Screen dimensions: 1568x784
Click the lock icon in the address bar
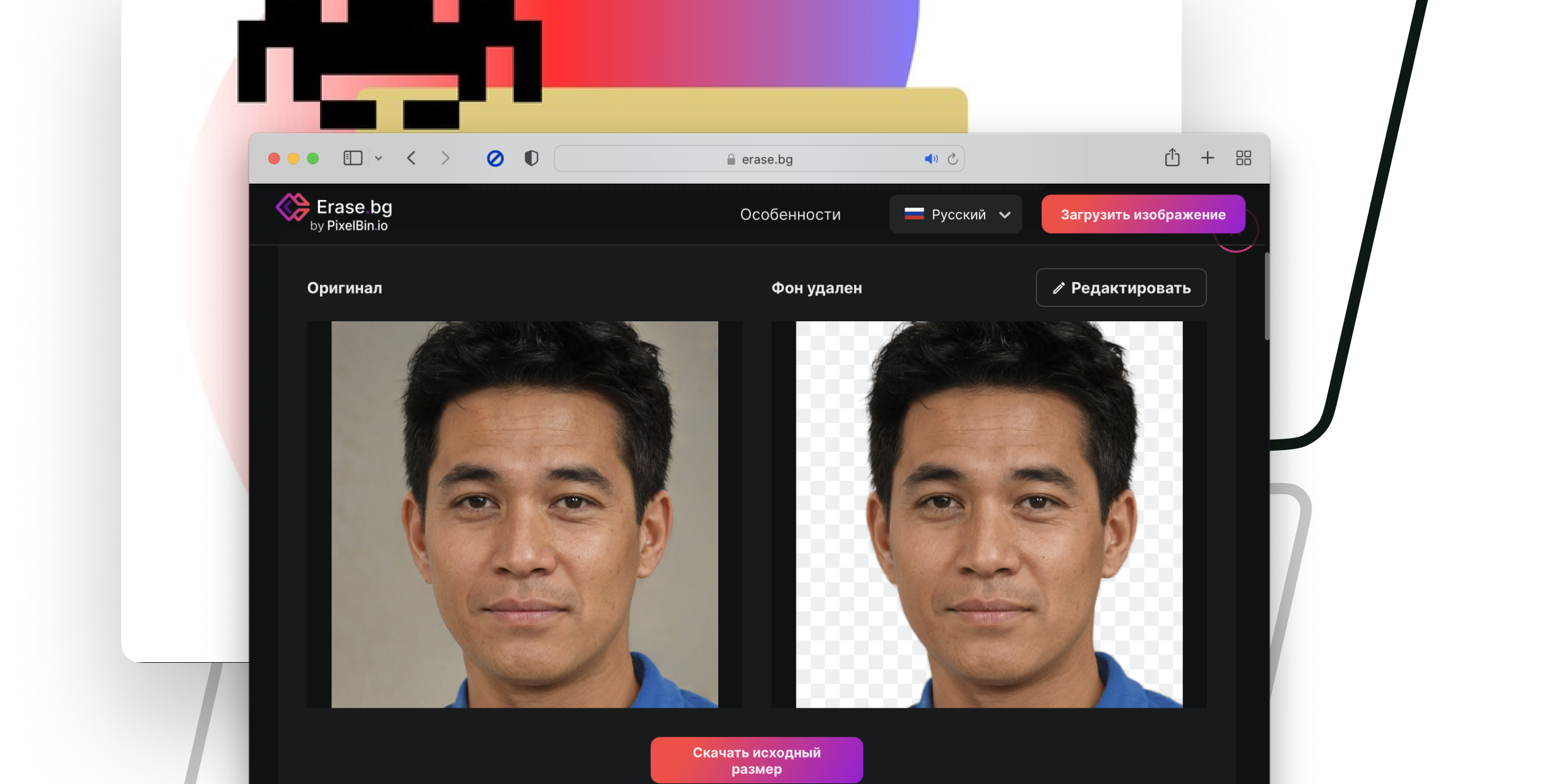pos(731,159)
